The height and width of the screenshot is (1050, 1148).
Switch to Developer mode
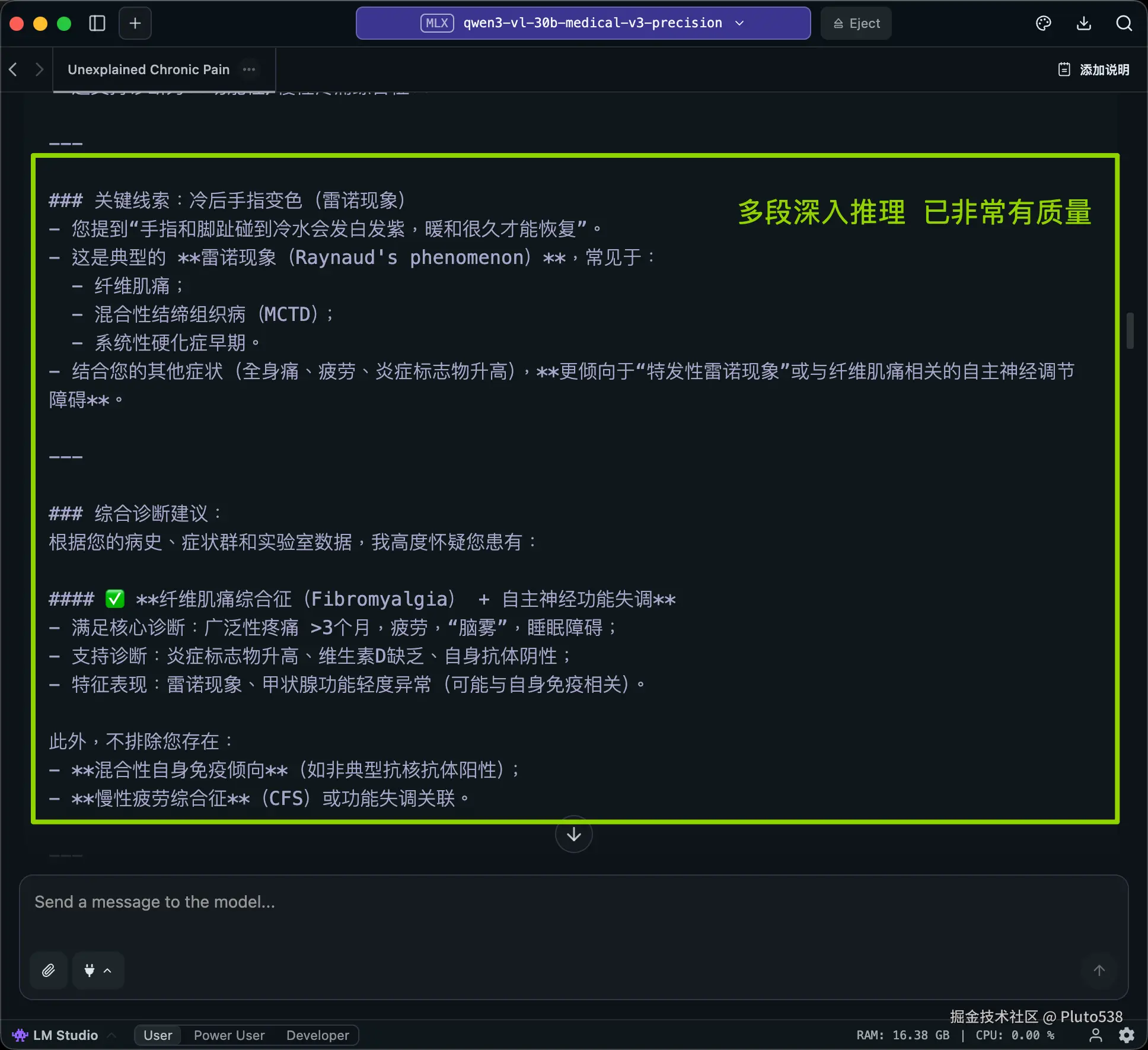pos(318,1035)
